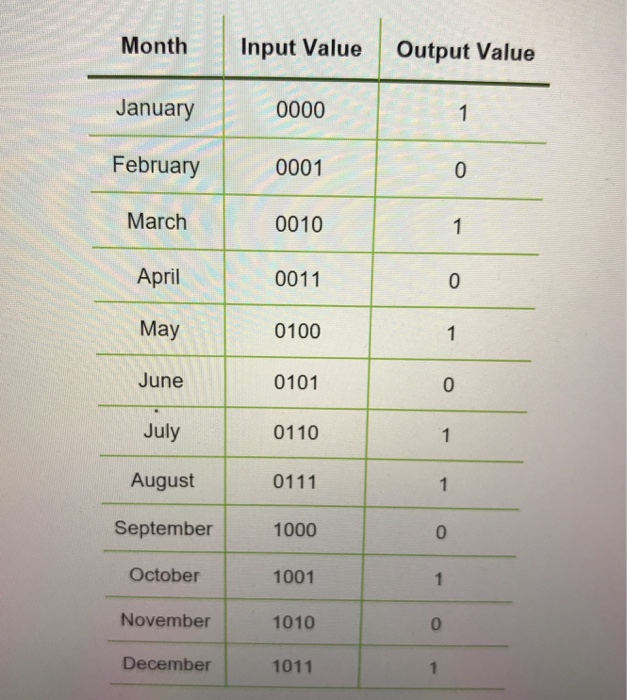Select the 1011 input value for December

click(x=293, y=667)
